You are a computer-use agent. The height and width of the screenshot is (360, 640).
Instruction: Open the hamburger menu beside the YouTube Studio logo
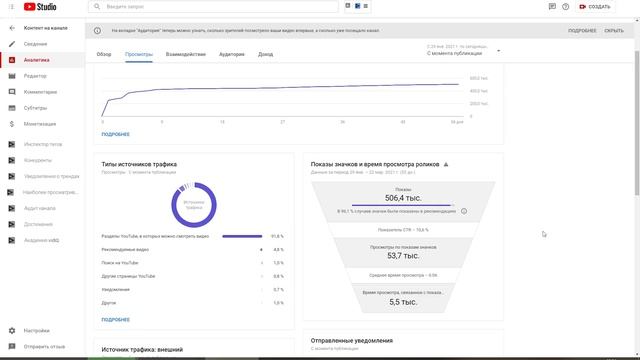coord(11,7)
